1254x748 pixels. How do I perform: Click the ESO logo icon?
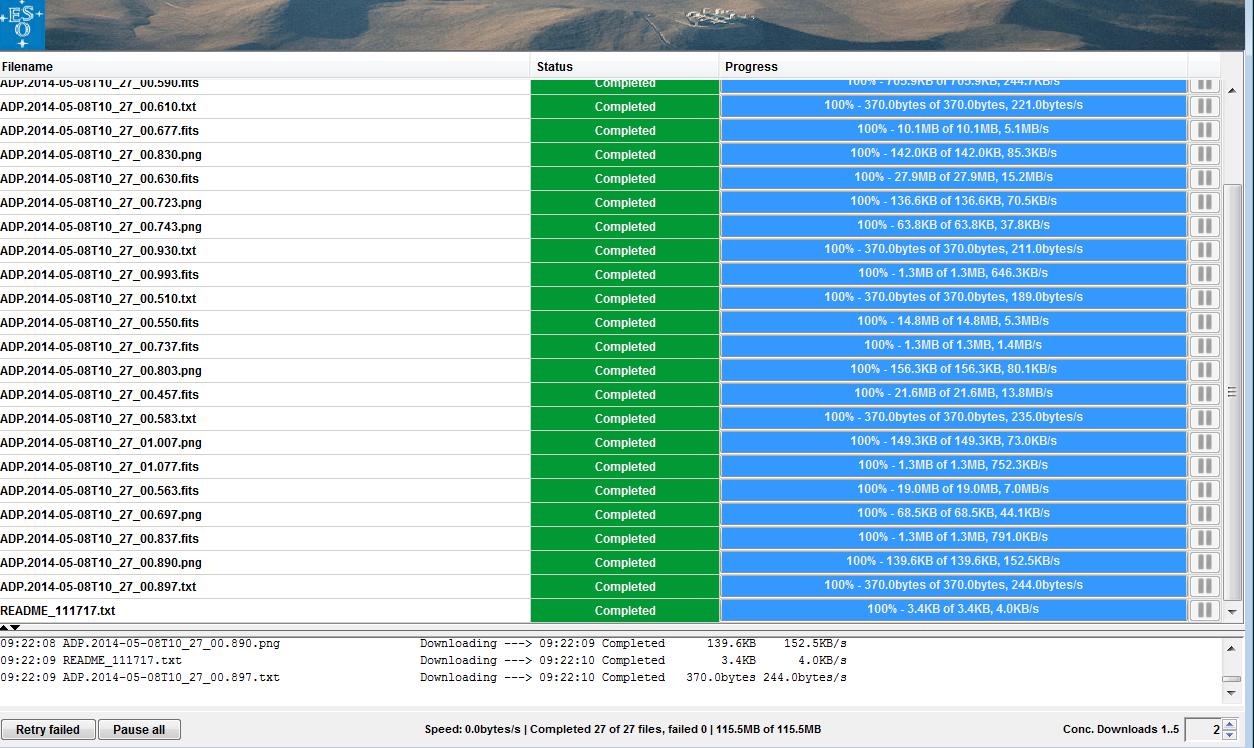coord(22,25)
